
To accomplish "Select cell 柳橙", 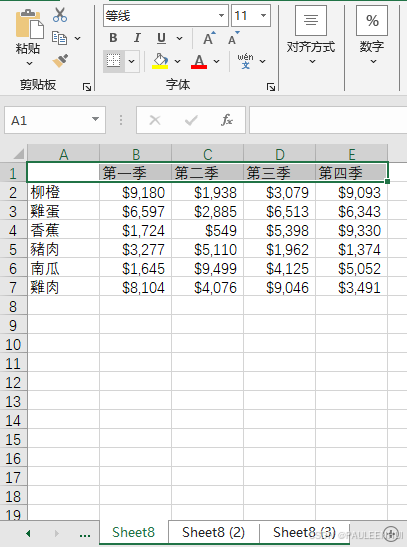I will coord(63,192).
